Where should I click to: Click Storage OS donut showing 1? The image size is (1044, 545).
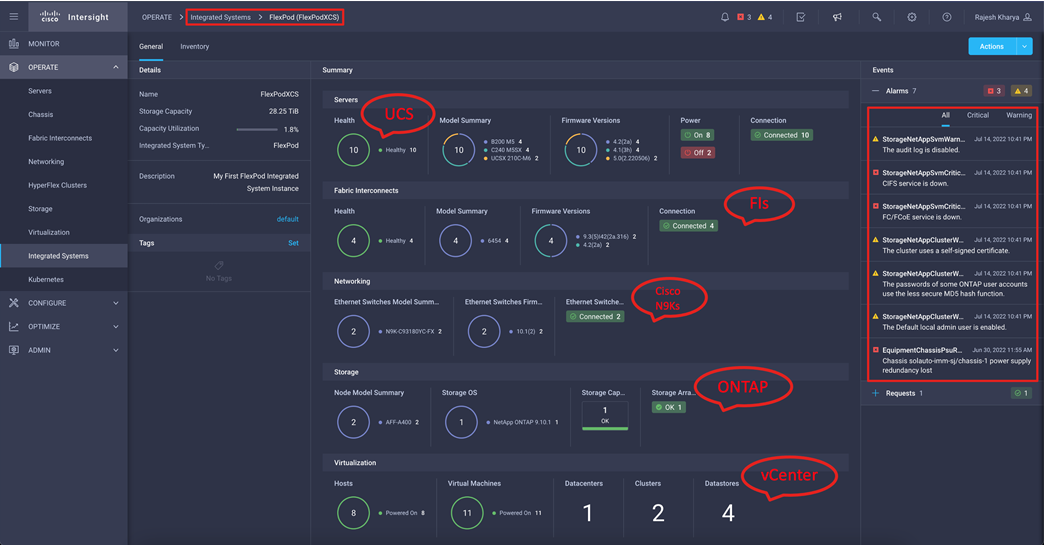461,423
